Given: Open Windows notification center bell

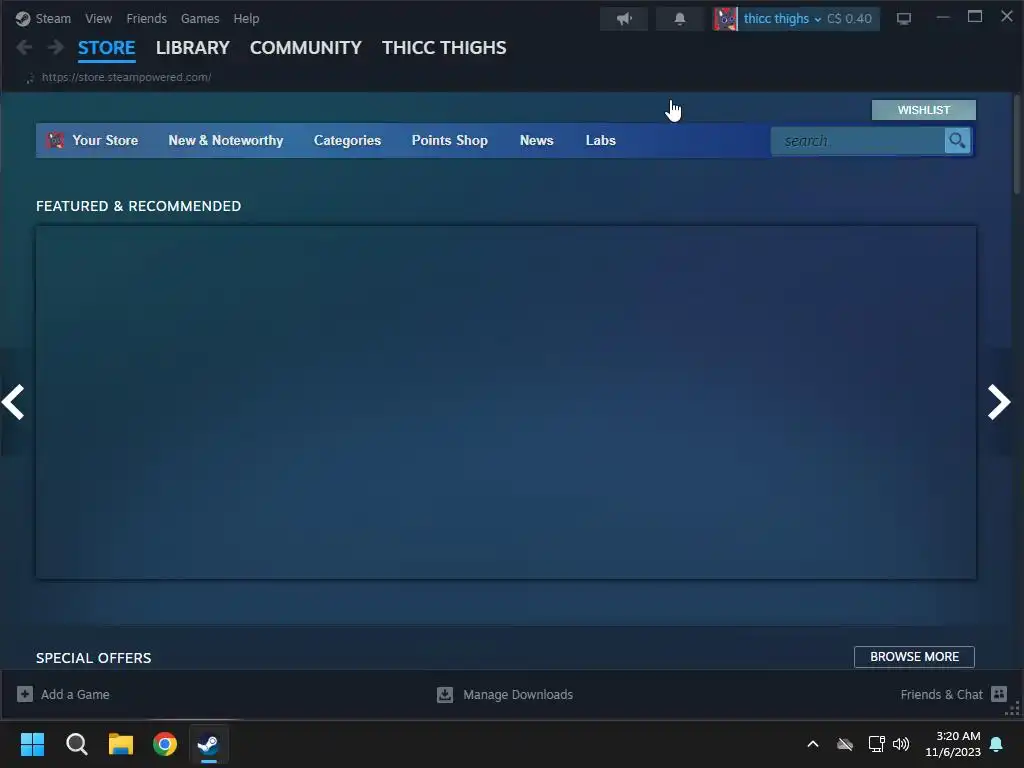Looking at the screenshot, I should click(997, 744).
